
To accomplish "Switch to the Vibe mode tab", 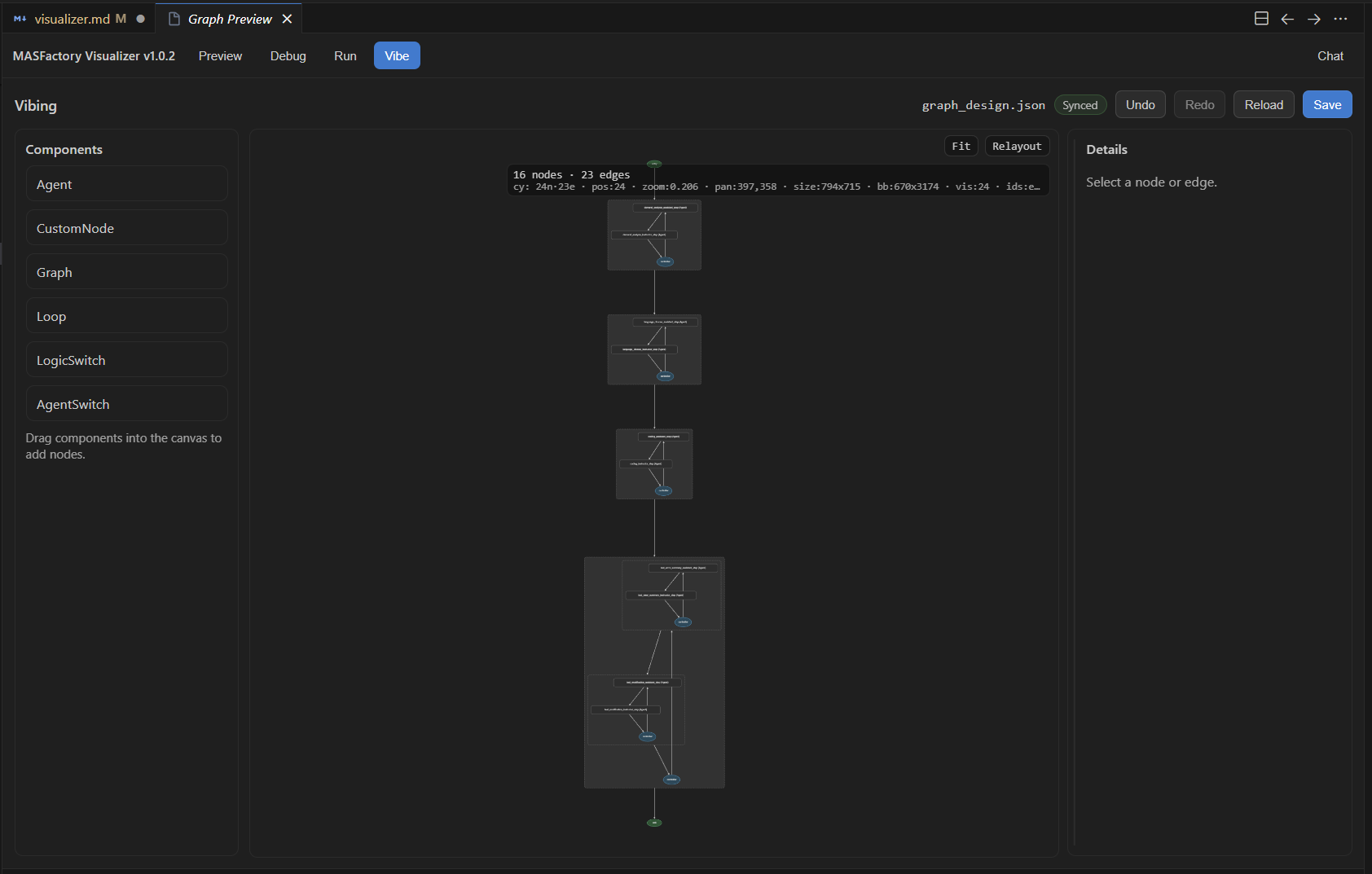I will pyautogui.click(x=397, y=56).
